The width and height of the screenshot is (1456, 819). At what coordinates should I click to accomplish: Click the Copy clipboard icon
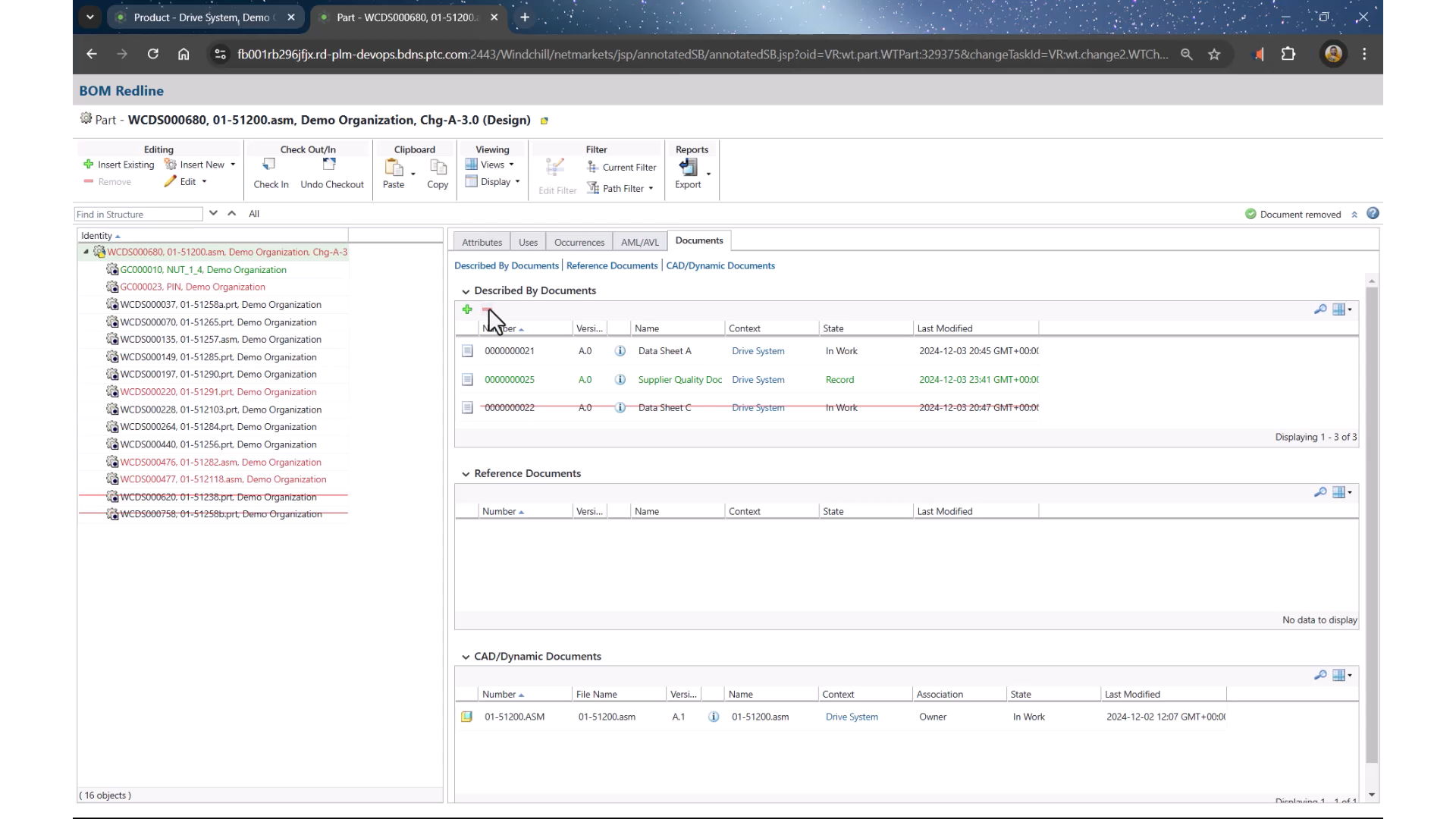(x=438, y=167)
